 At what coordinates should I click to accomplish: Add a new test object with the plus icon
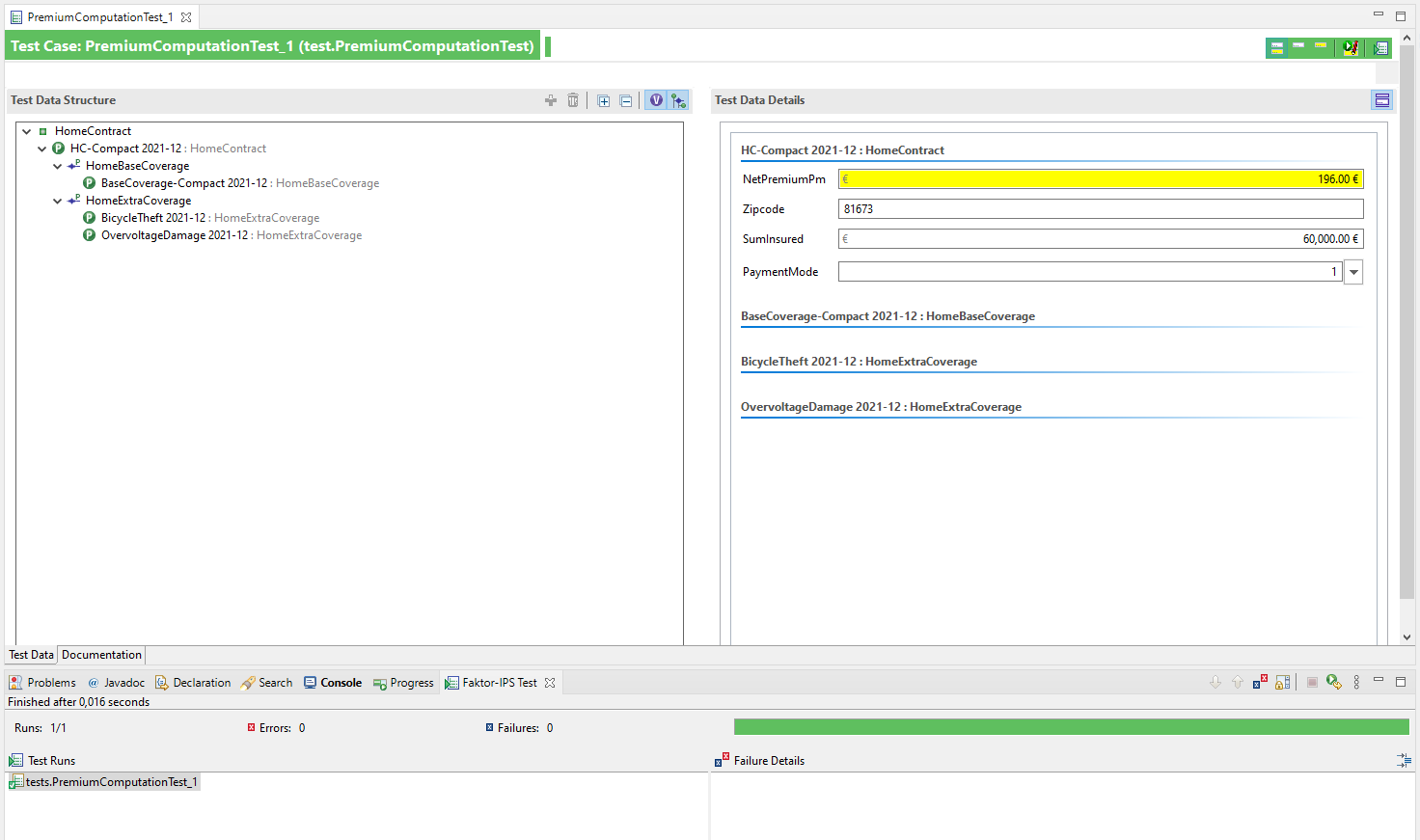(x=550, y=99)
